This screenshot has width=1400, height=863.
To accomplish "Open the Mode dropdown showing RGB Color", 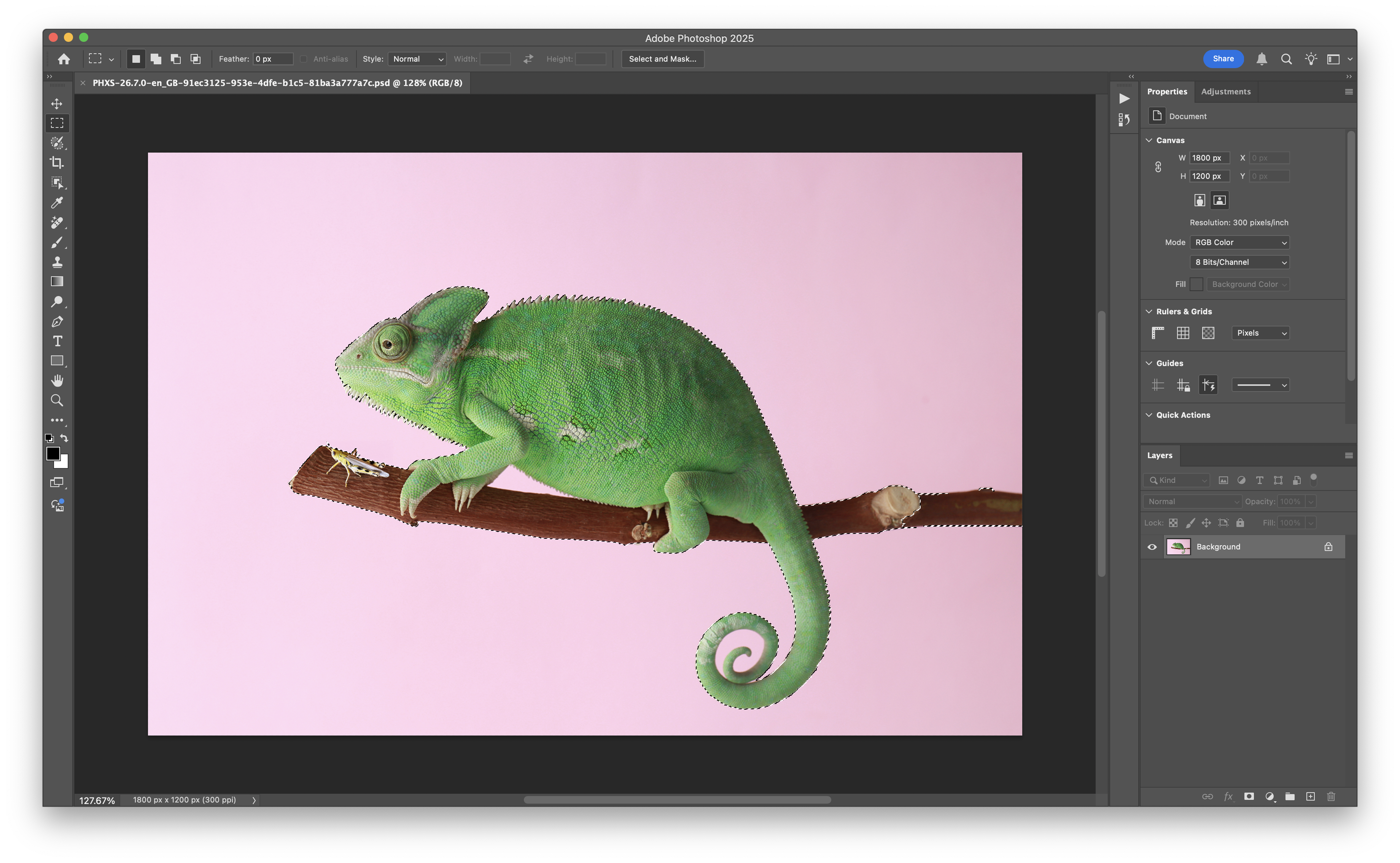I will pos(1240,243).
